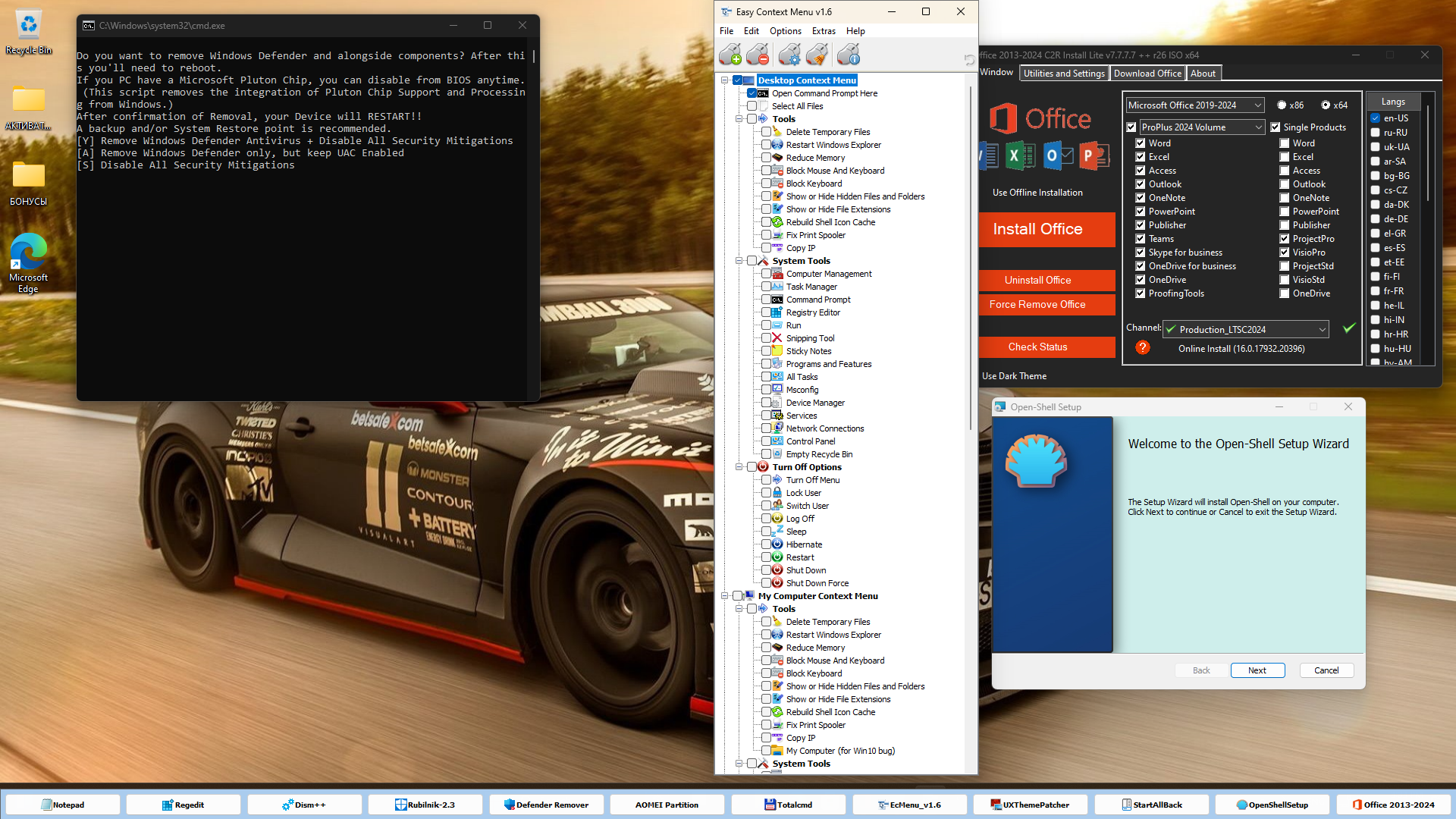1456x819 pixels.
Task: Open the Extras menu
Action: [824, 31]
